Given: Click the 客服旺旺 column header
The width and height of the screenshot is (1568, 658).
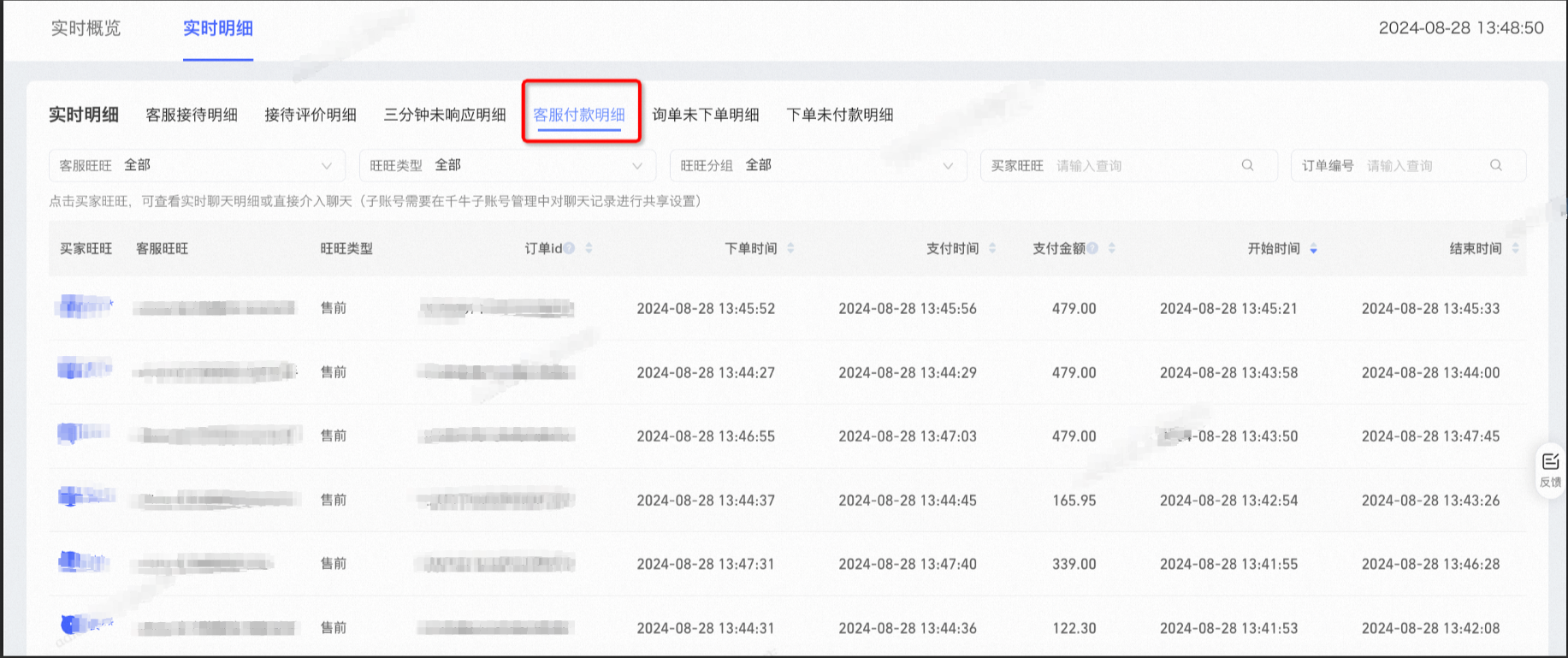Looking at the screenshot, I should (163, 248).
